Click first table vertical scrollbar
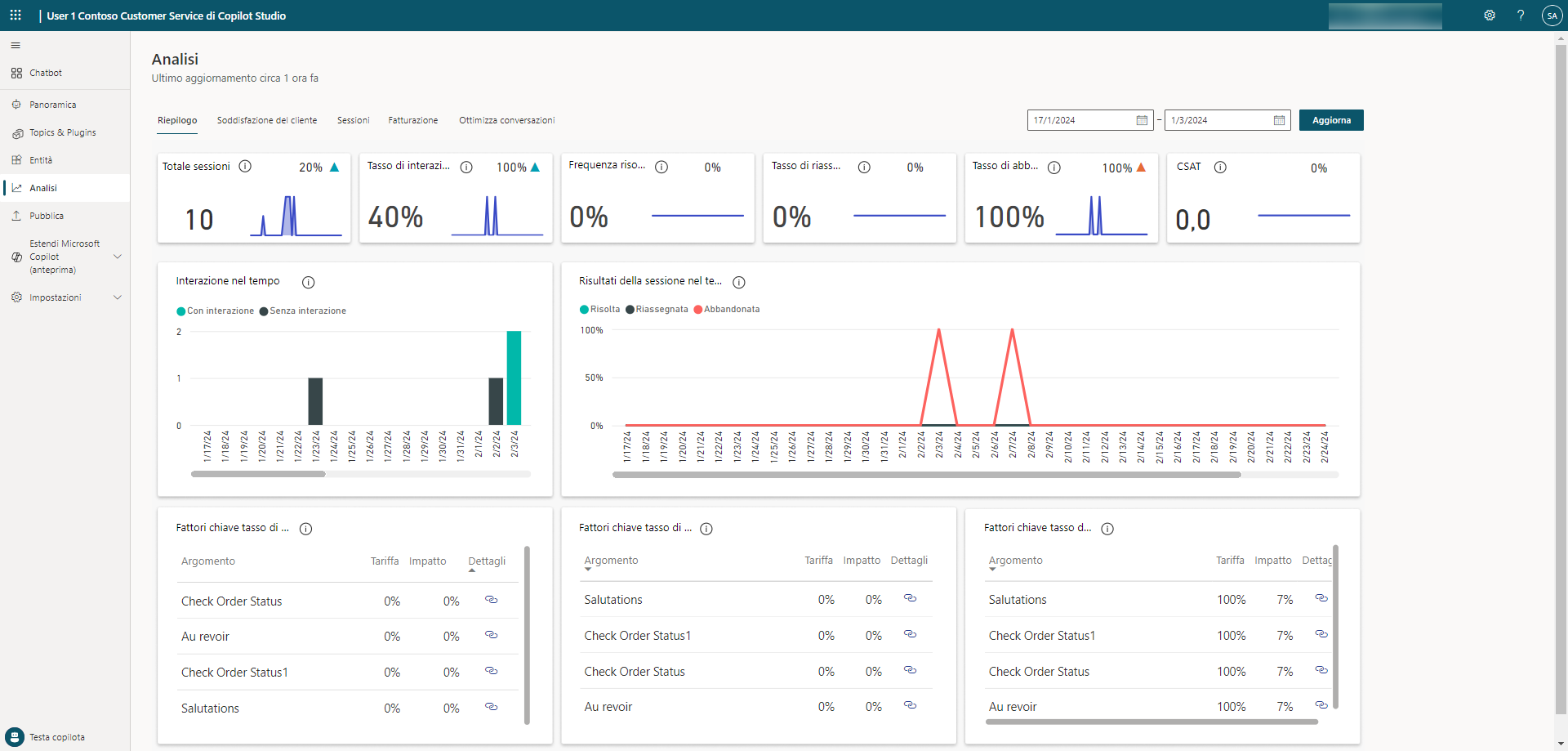 (x=527, y=635)
